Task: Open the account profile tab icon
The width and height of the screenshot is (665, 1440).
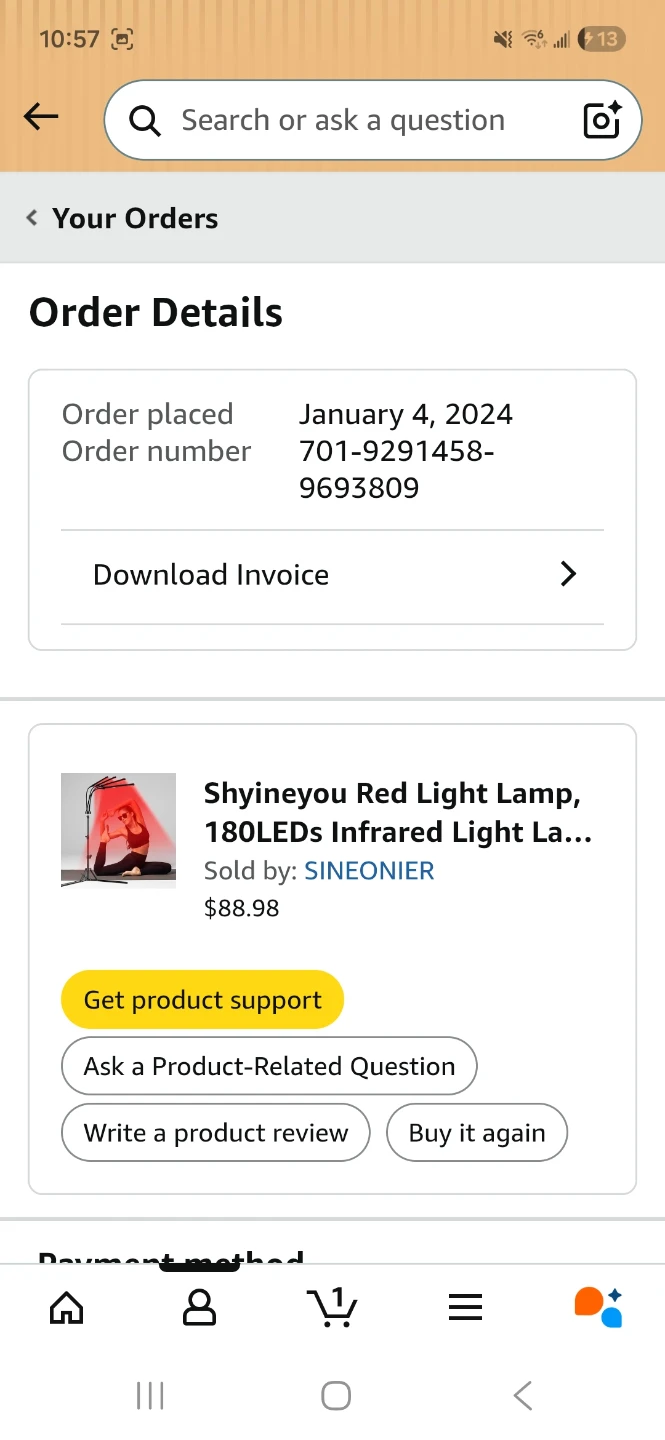Action: point(199,1307)
